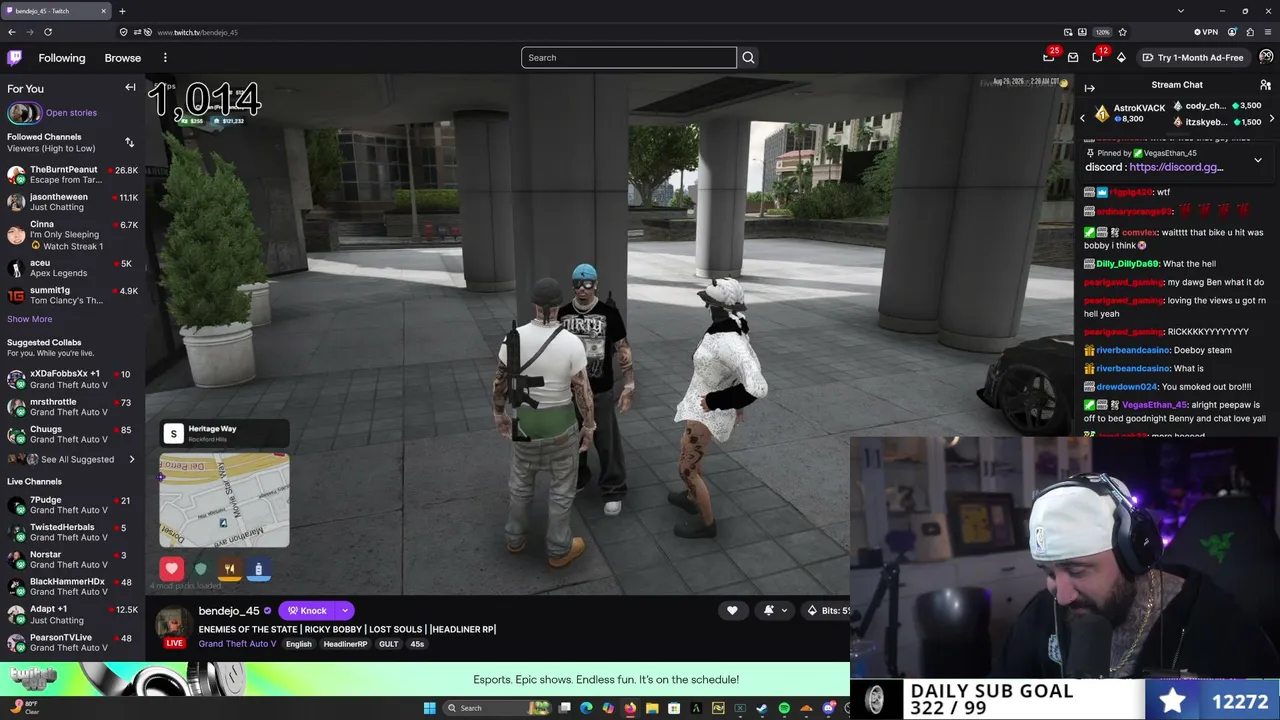Open bendejo_45 channel name link
1280x720 pixels.
coord(229,611)
